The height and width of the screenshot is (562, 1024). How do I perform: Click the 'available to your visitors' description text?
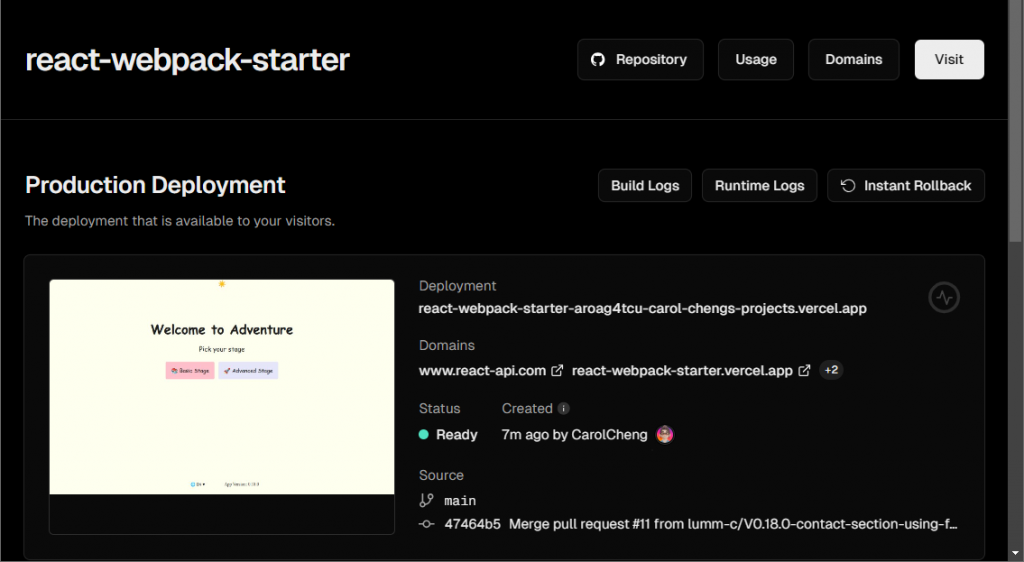(180, 221)
